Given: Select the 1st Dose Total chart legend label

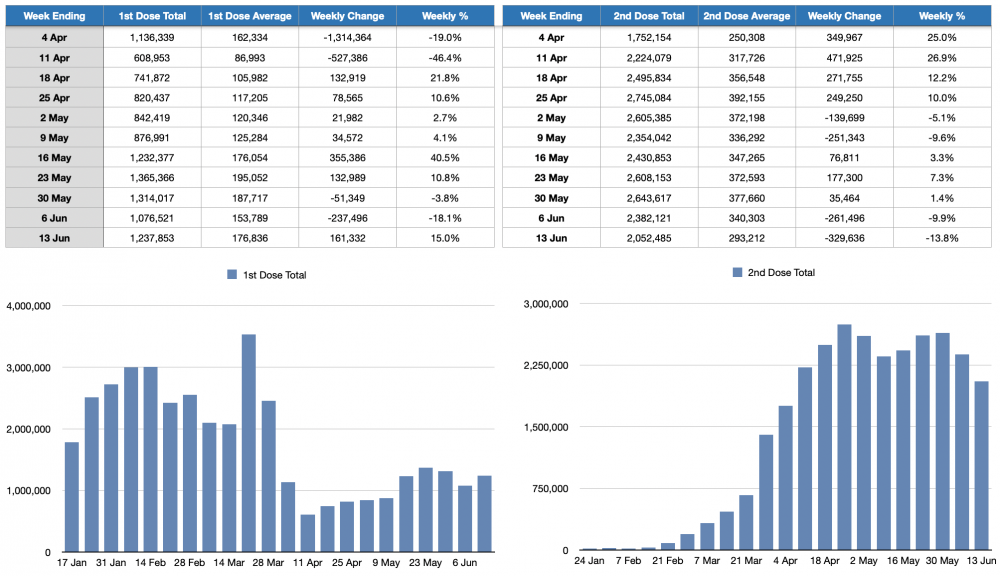Looking at the screenshot, I should pos(275,275).
